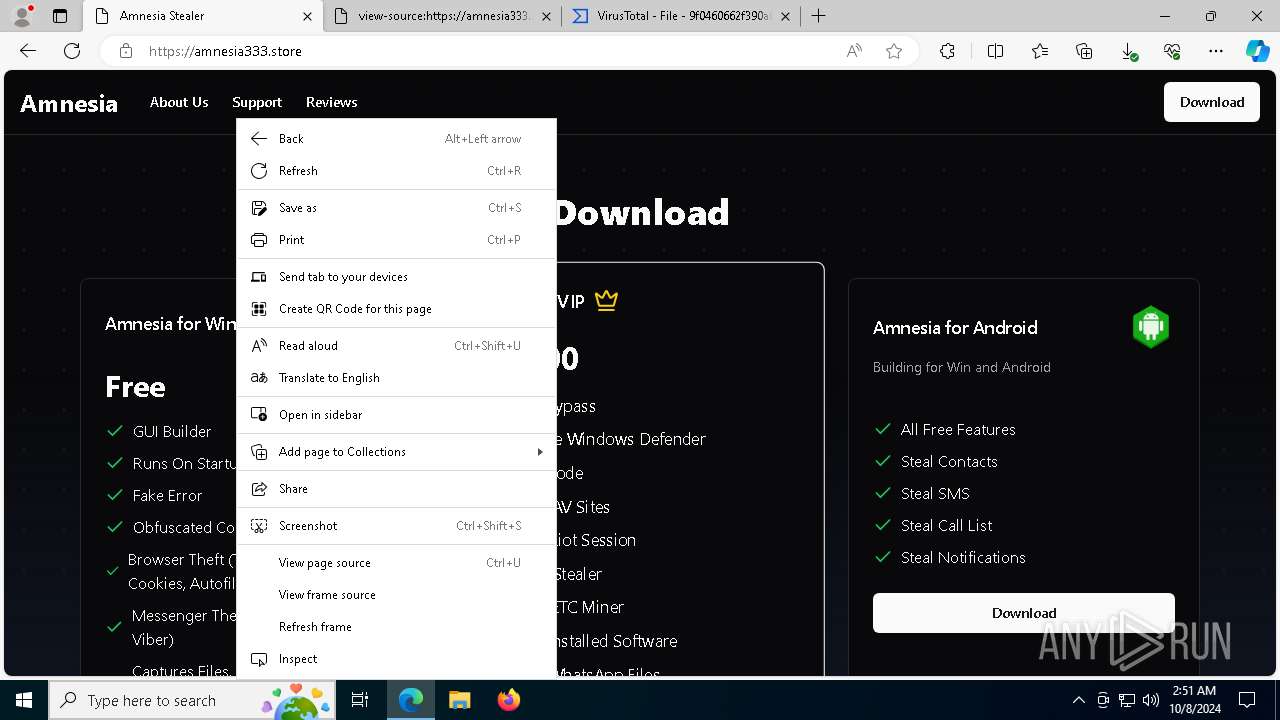Image resolution: width=1280 pixels, height=720 pixels.
Task: Click the Amnesia site logo
Action: pyautogui.click(x=69, y=103)
